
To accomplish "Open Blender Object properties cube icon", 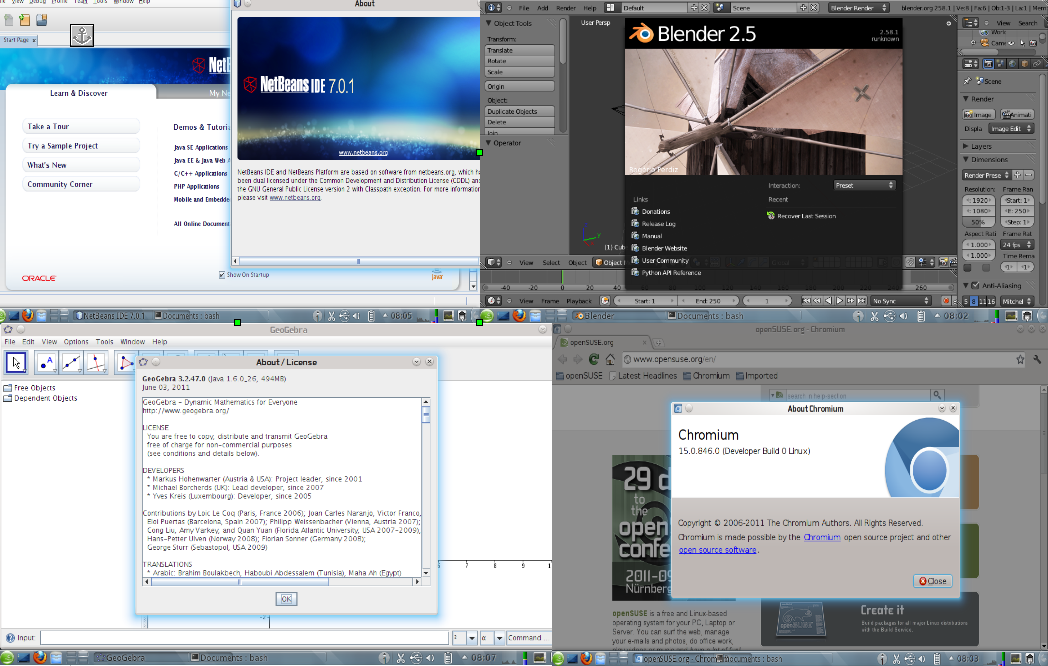I will (1025, 64).
